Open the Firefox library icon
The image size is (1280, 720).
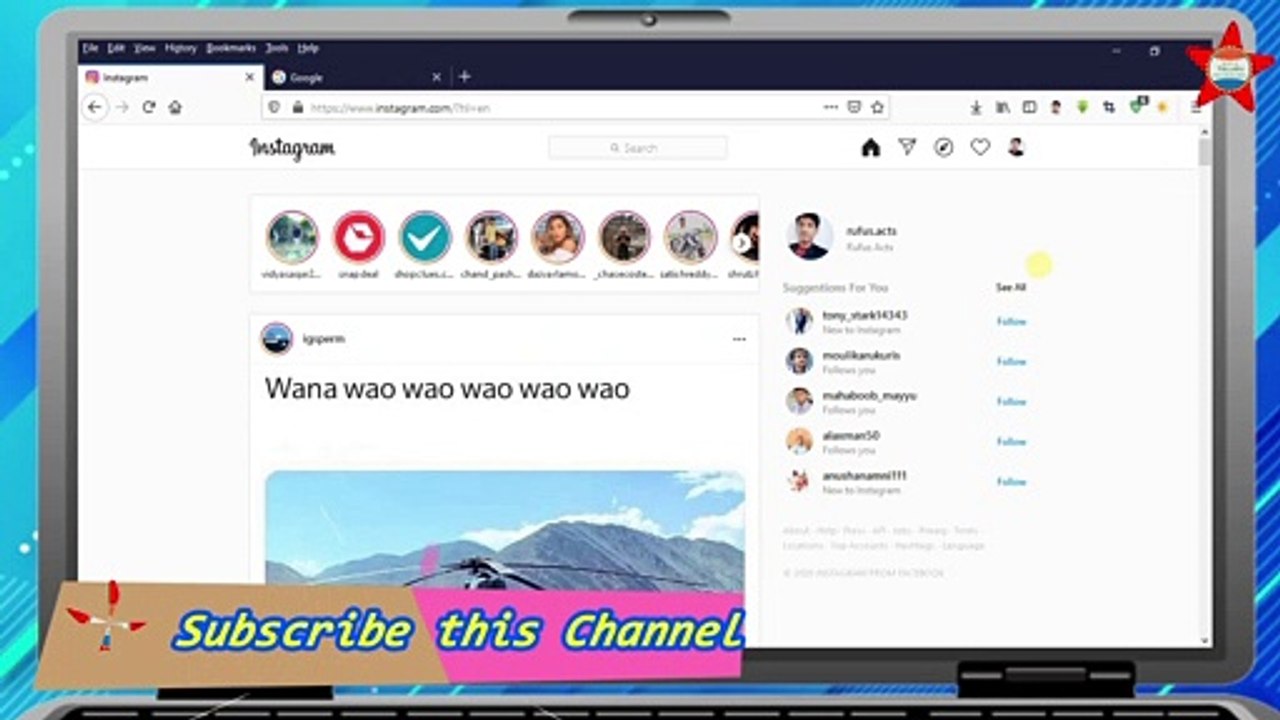(x=1002, y=107)
